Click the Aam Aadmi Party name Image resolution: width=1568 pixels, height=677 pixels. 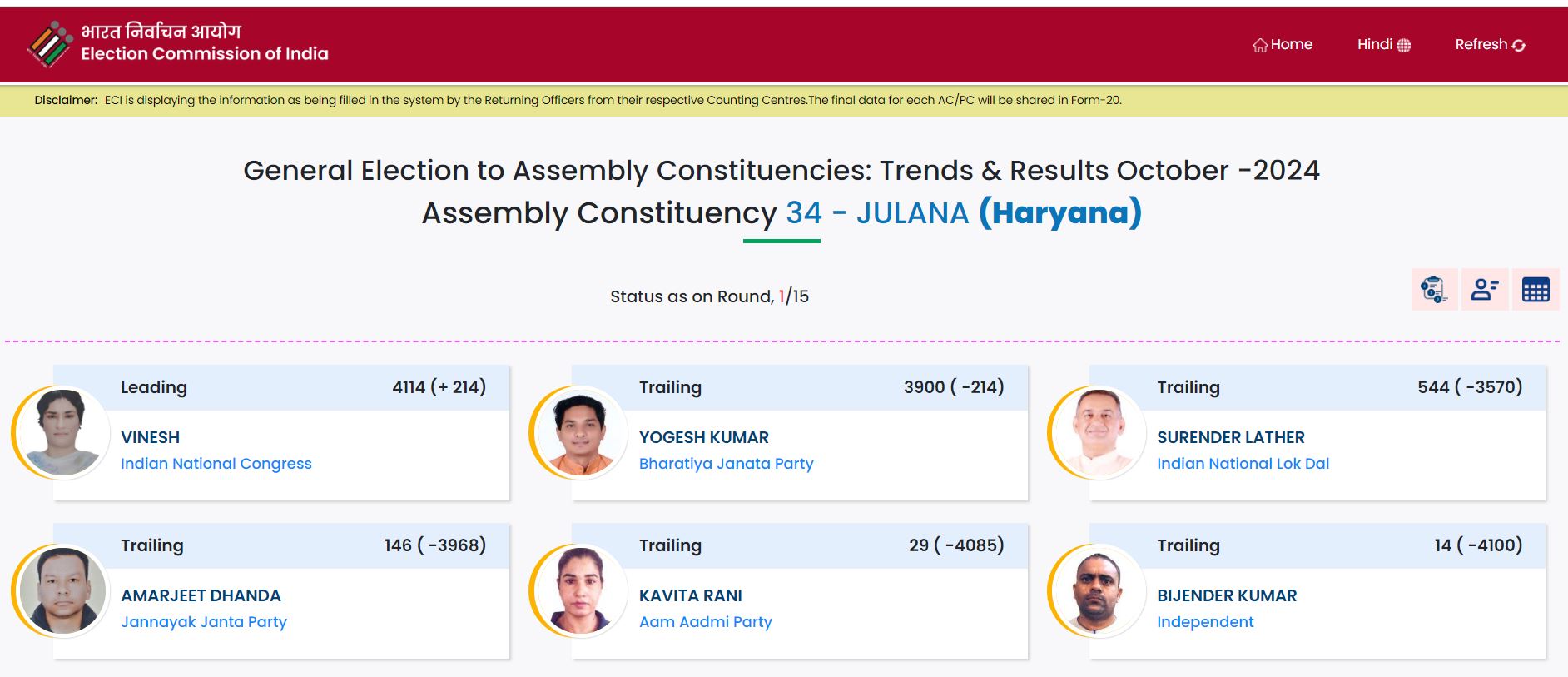pos(705,622)
